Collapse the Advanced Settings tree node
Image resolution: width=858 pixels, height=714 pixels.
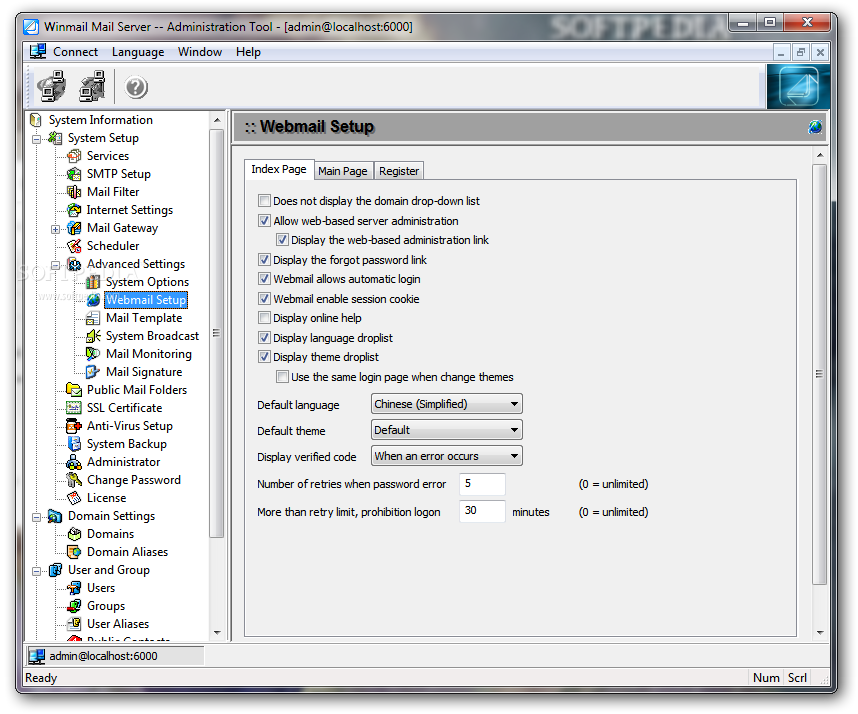click(x=56, y=265)
